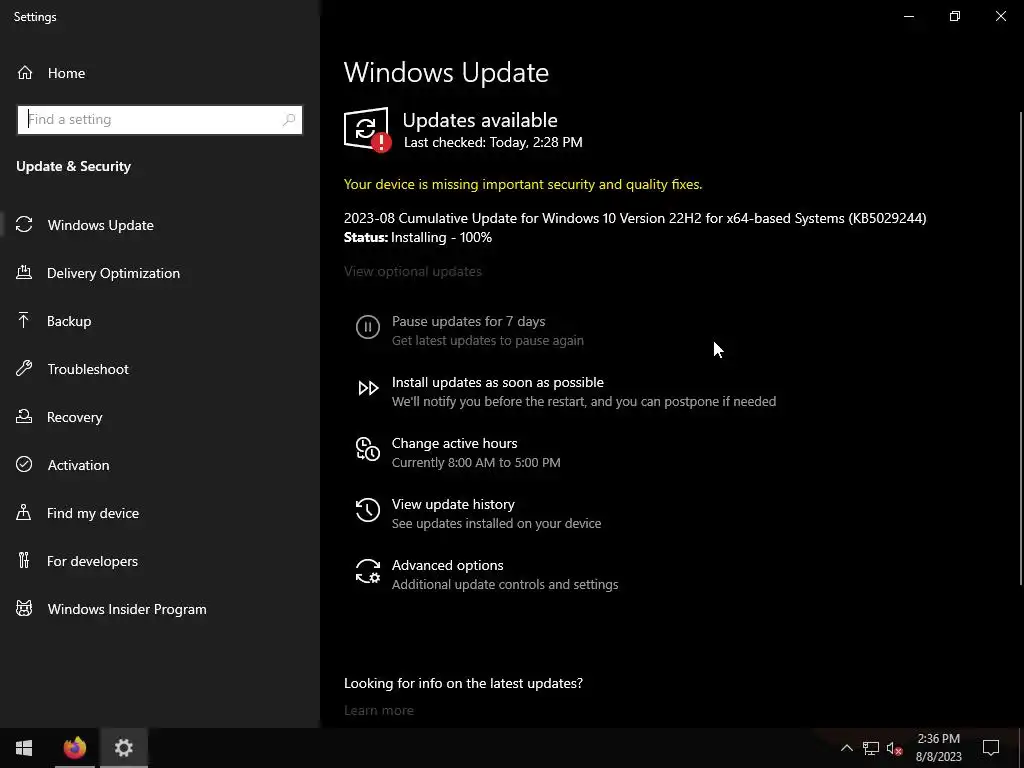Close the Settings window
1024x768 pixels.
pos(1000,16)
